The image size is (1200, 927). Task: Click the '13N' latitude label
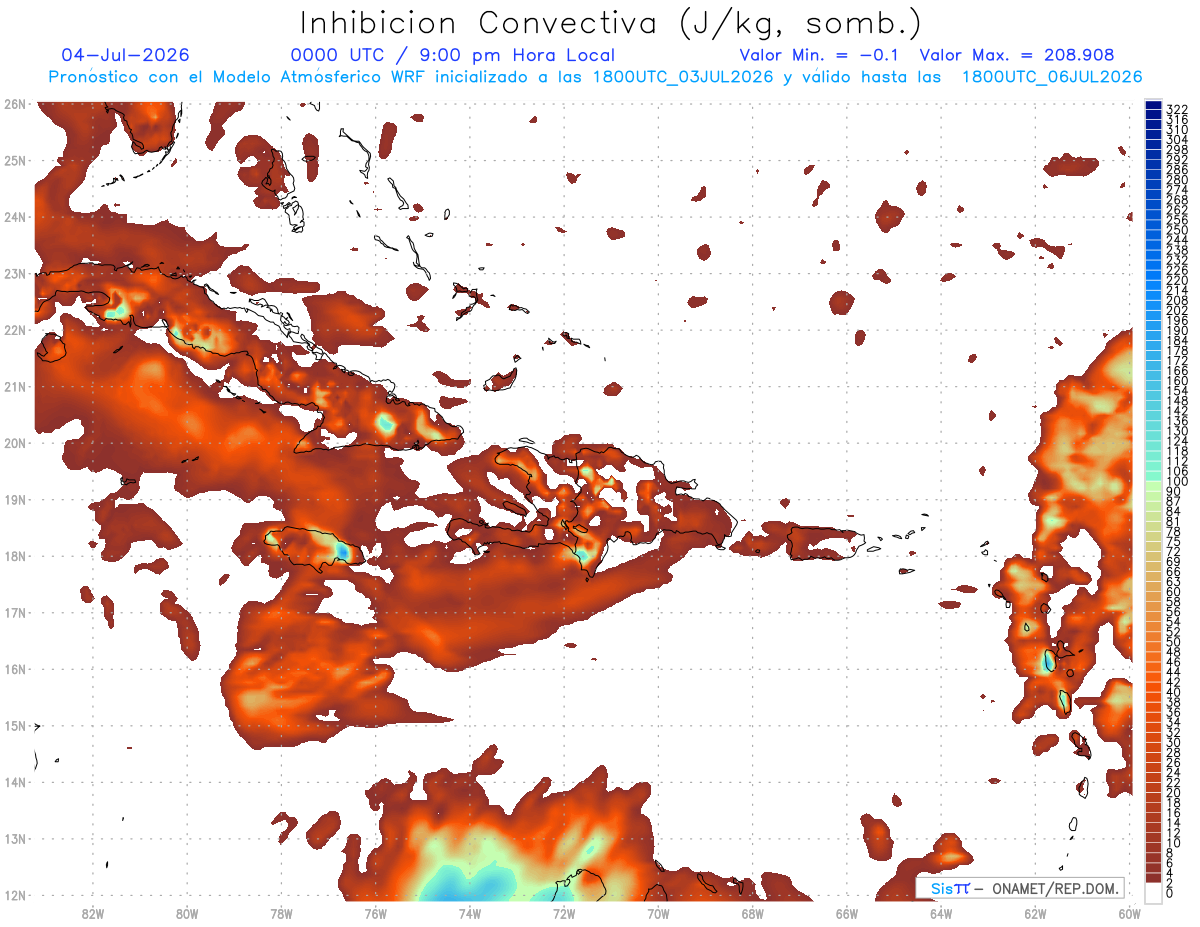pos(14,838)
